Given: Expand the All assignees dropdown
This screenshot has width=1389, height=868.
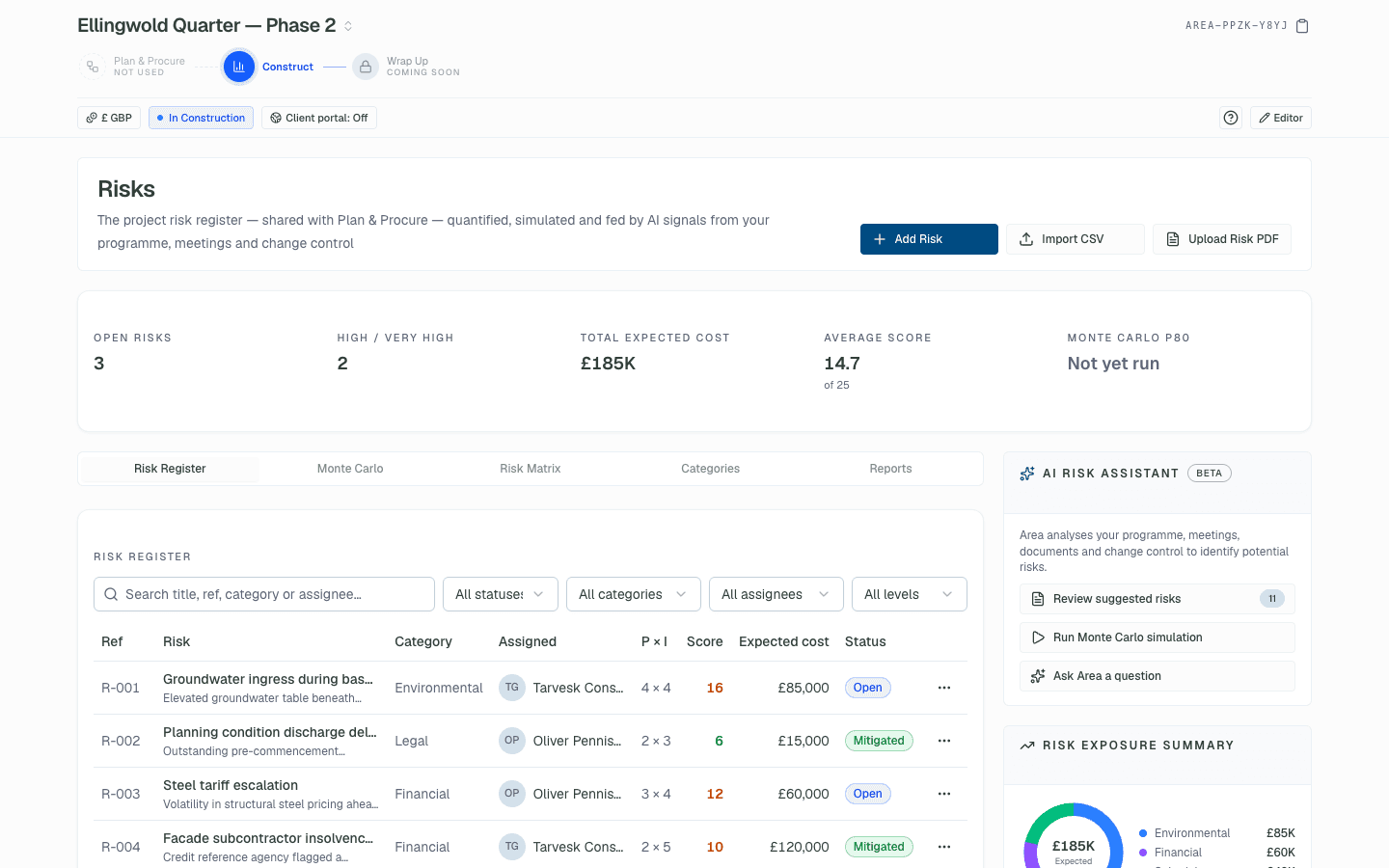Looking at the screenshot, I should coord(776,594).
